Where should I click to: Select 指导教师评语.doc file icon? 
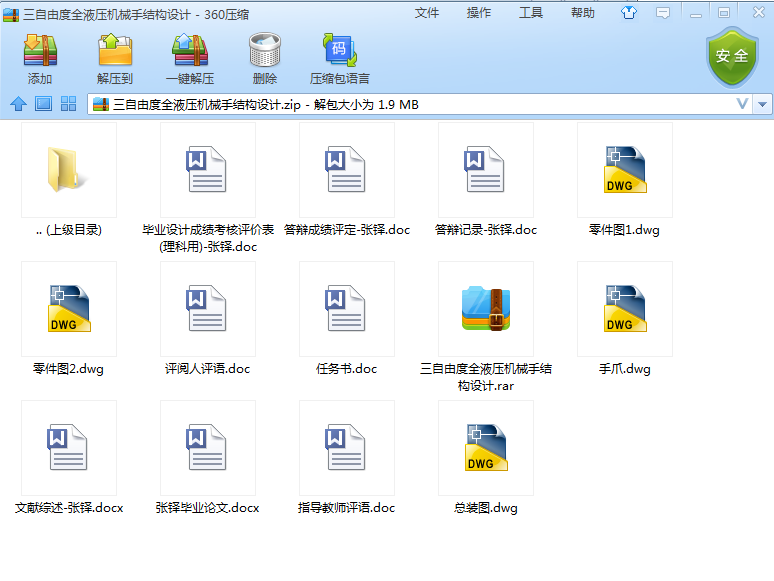tap(347, 448)
